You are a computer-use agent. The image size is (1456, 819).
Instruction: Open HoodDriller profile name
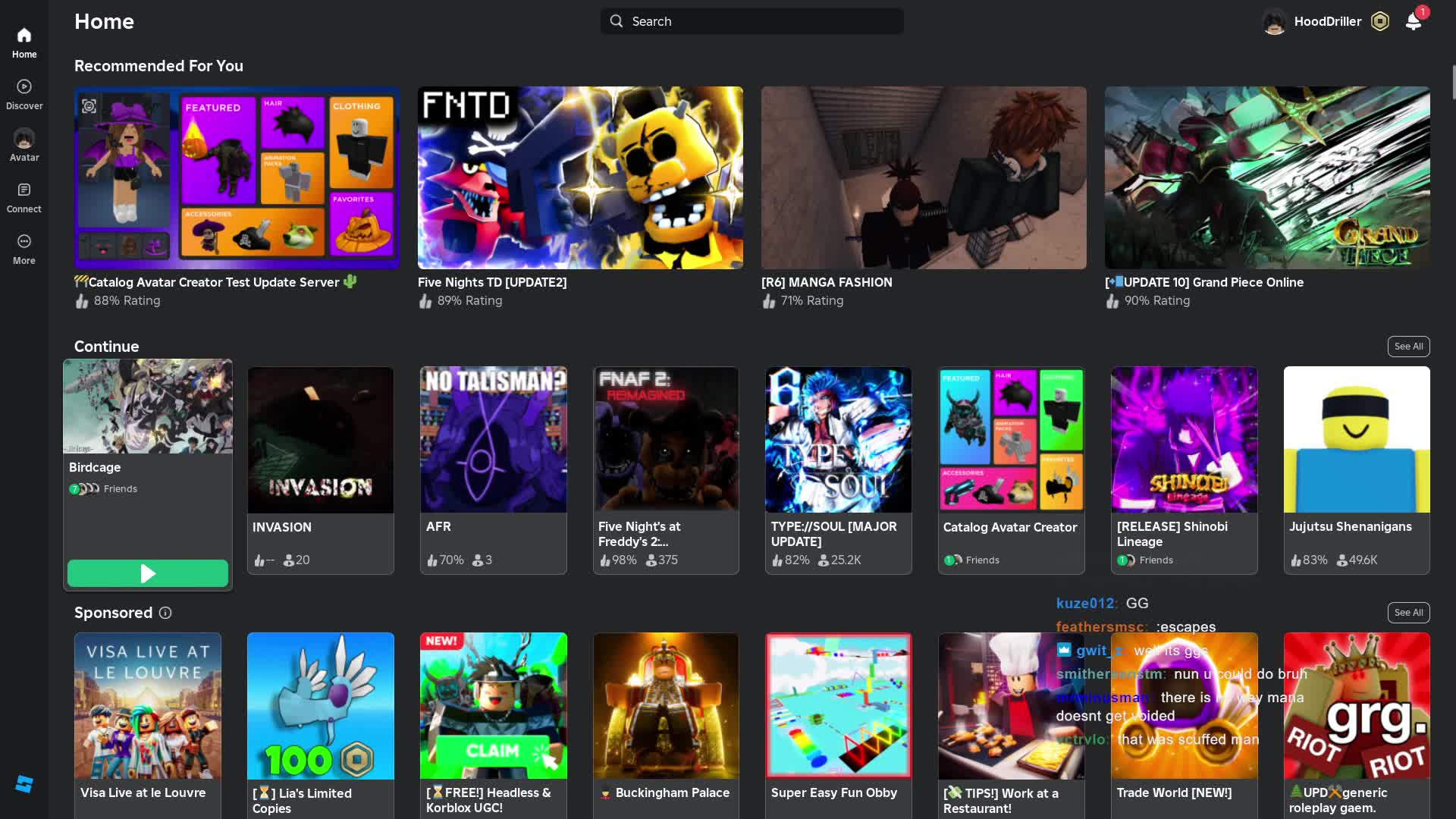click(x=1327, y=21)
